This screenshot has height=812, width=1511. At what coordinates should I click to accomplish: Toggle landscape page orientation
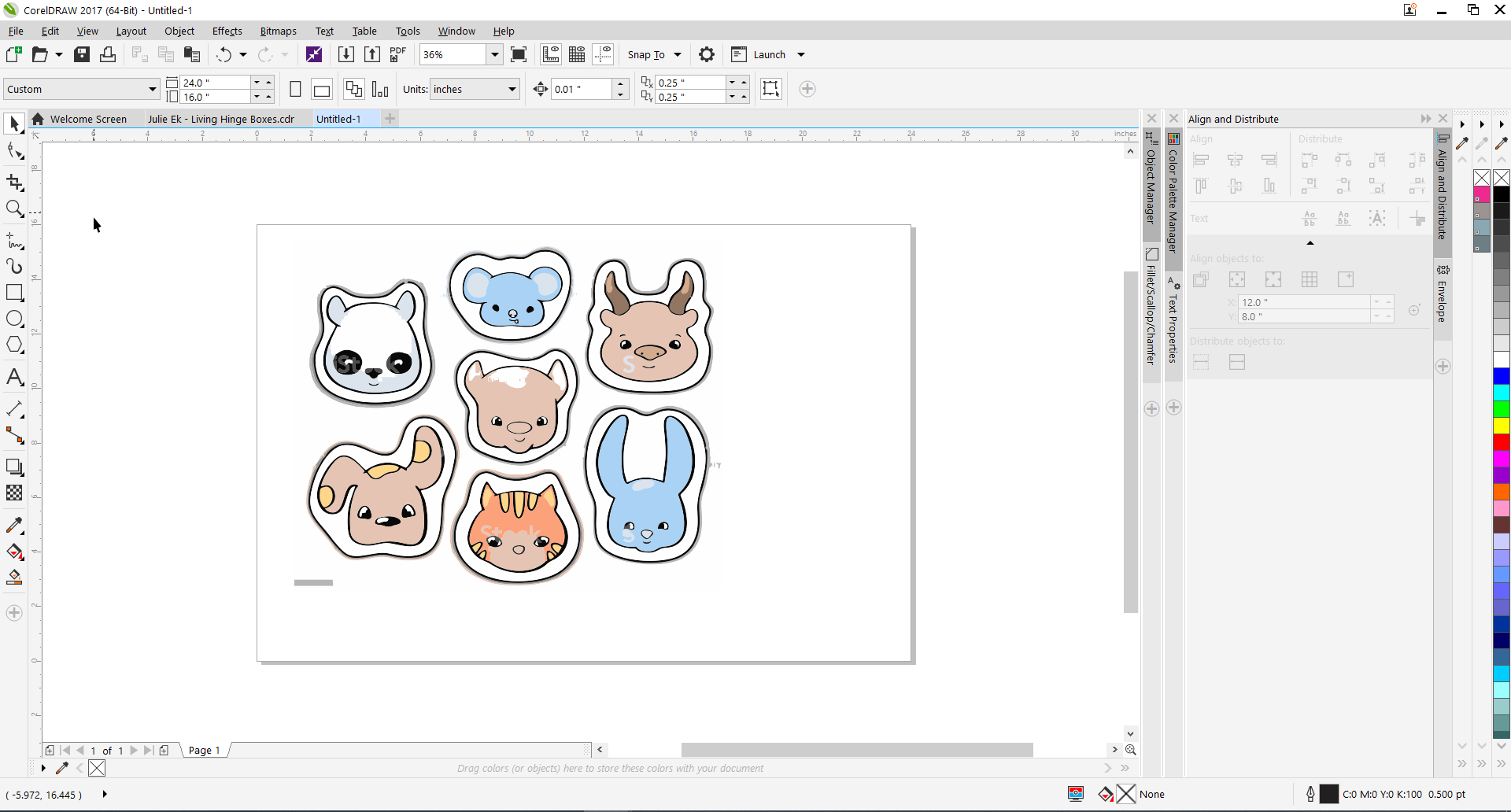[x=321, y=90]
